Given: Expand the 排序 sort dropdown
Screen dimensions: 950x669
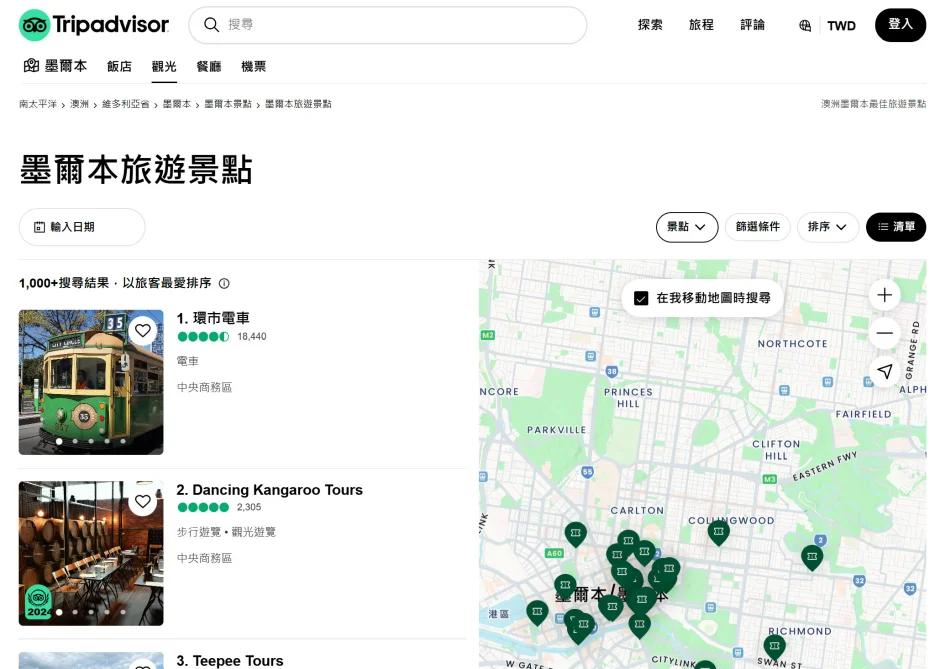Looking at the screenshot, I should [x=827, y=227].
